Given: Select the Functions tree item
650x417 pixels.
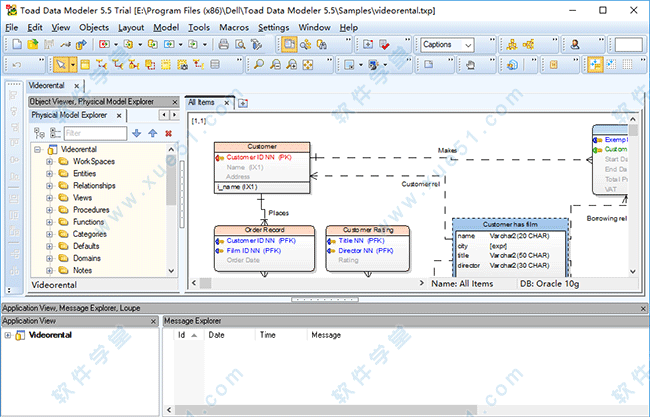Looking at the screenshot, I should (88, 222).
